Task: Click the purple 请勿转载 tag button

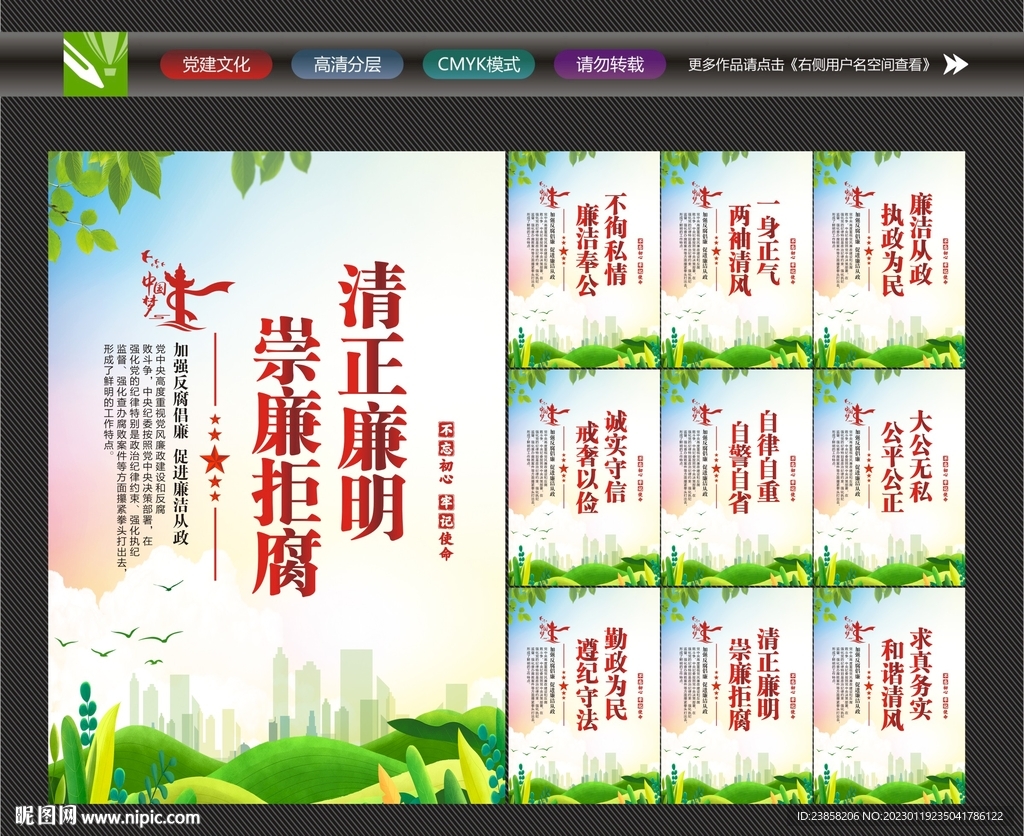Action: [610, 64]
